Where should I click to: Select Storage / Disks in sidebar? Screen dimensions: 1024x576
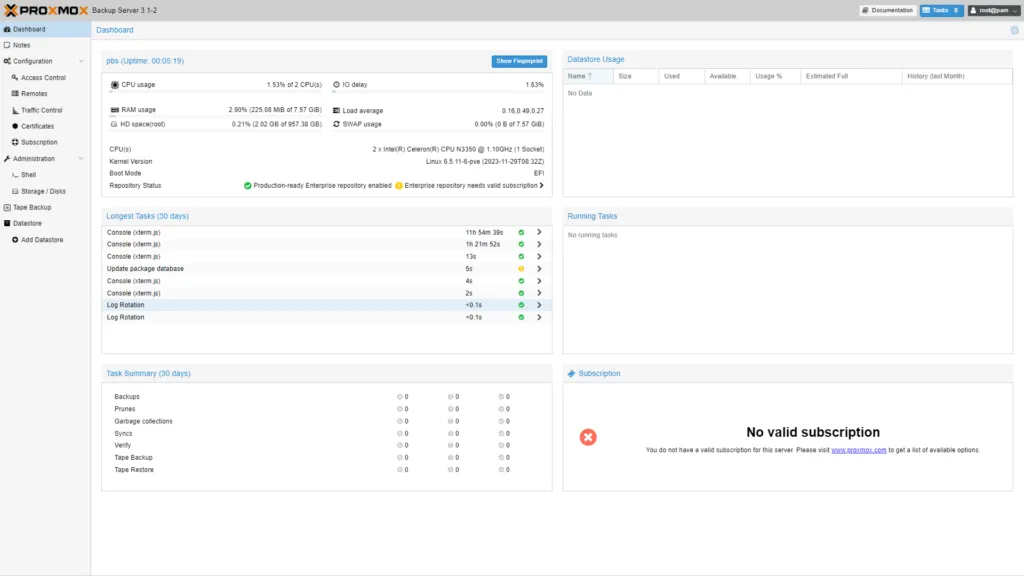click(x=43, y=191)
